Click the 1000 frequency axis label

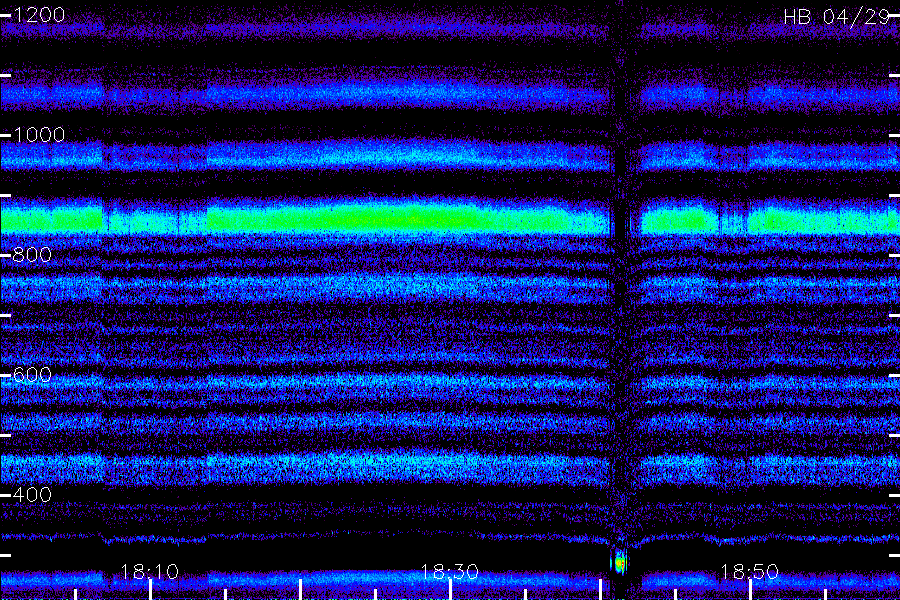click(38, 135)
